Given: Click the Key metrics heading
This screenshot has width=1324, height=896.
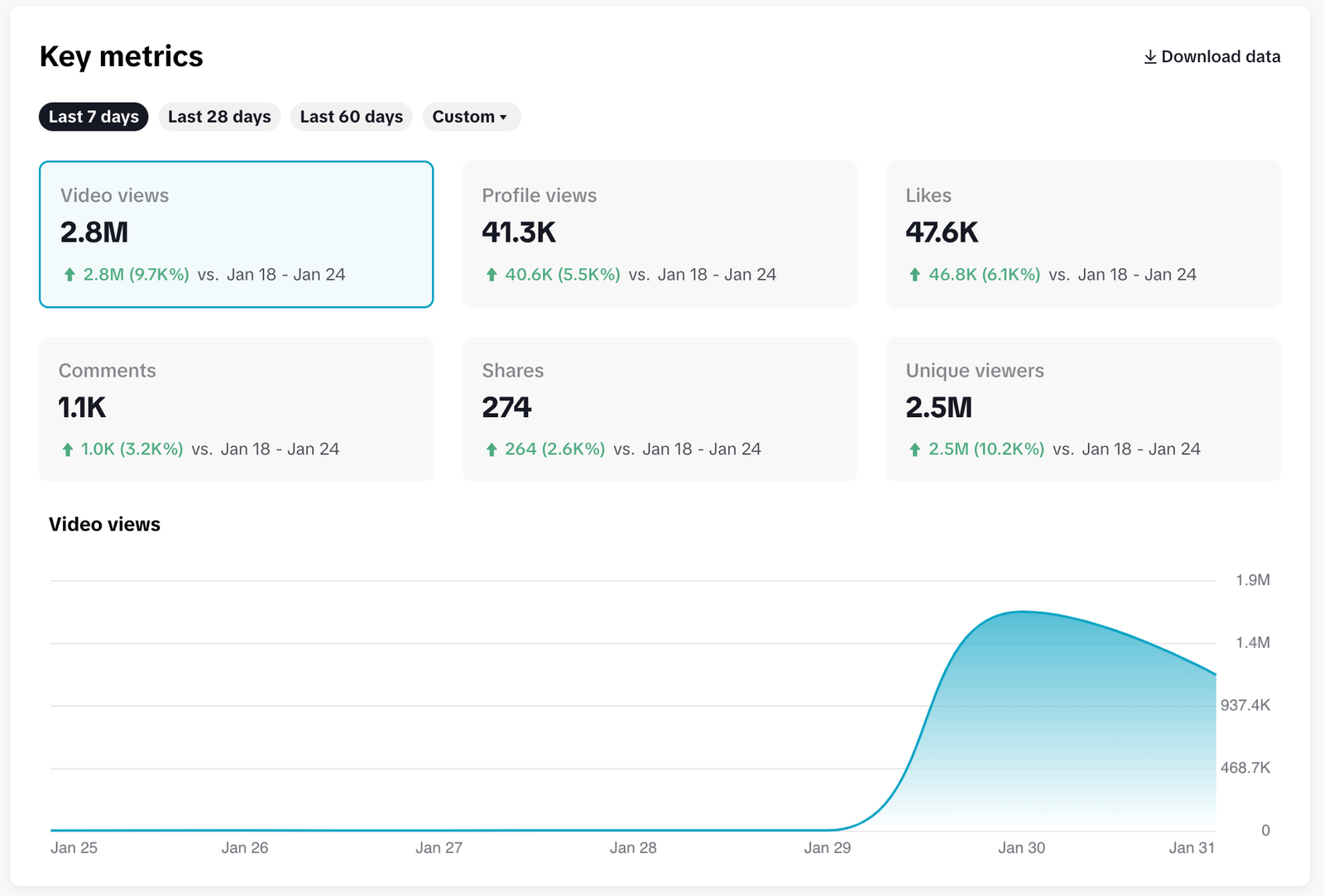Looking at the screenshot, I should [x=122, y=56].
